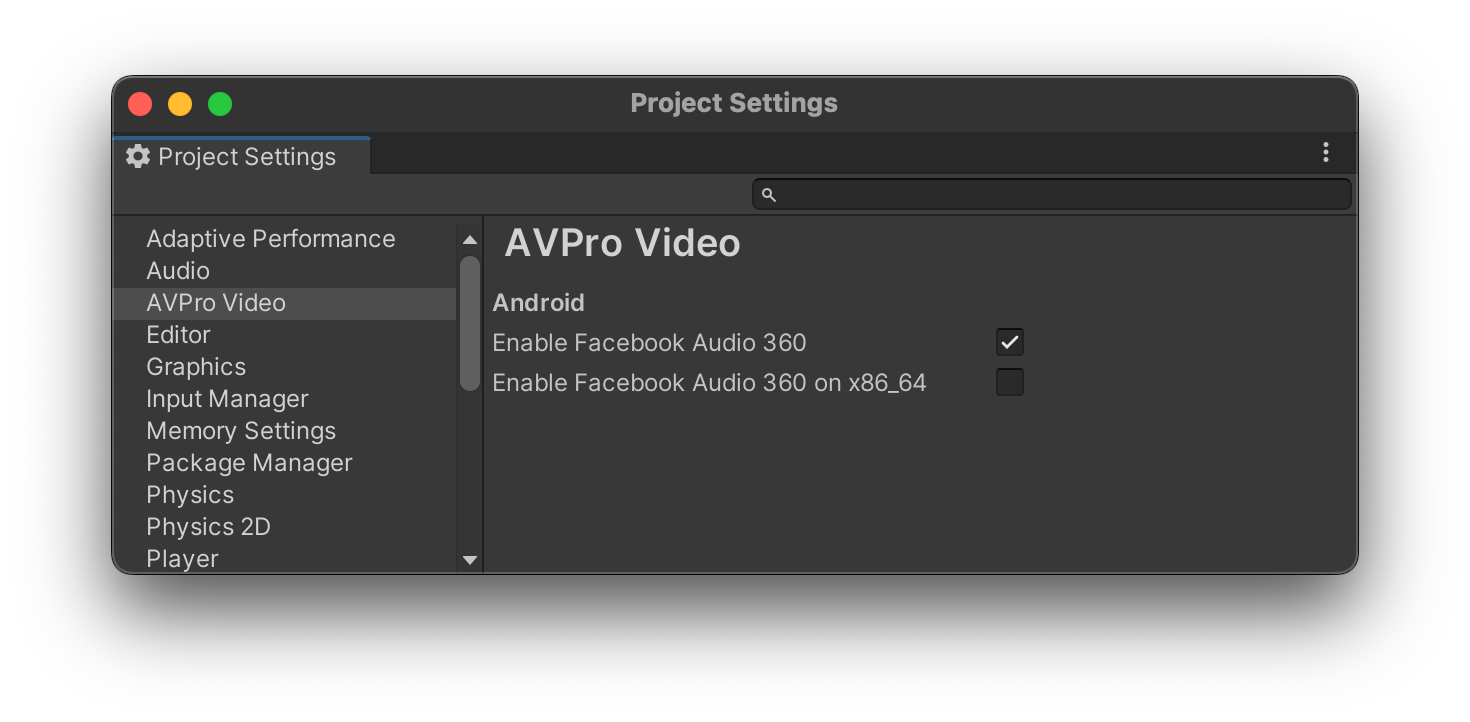Click the magnifying glass in the search bar
Viewport: 1470px width, 722px height.
(x=768, y=194)
